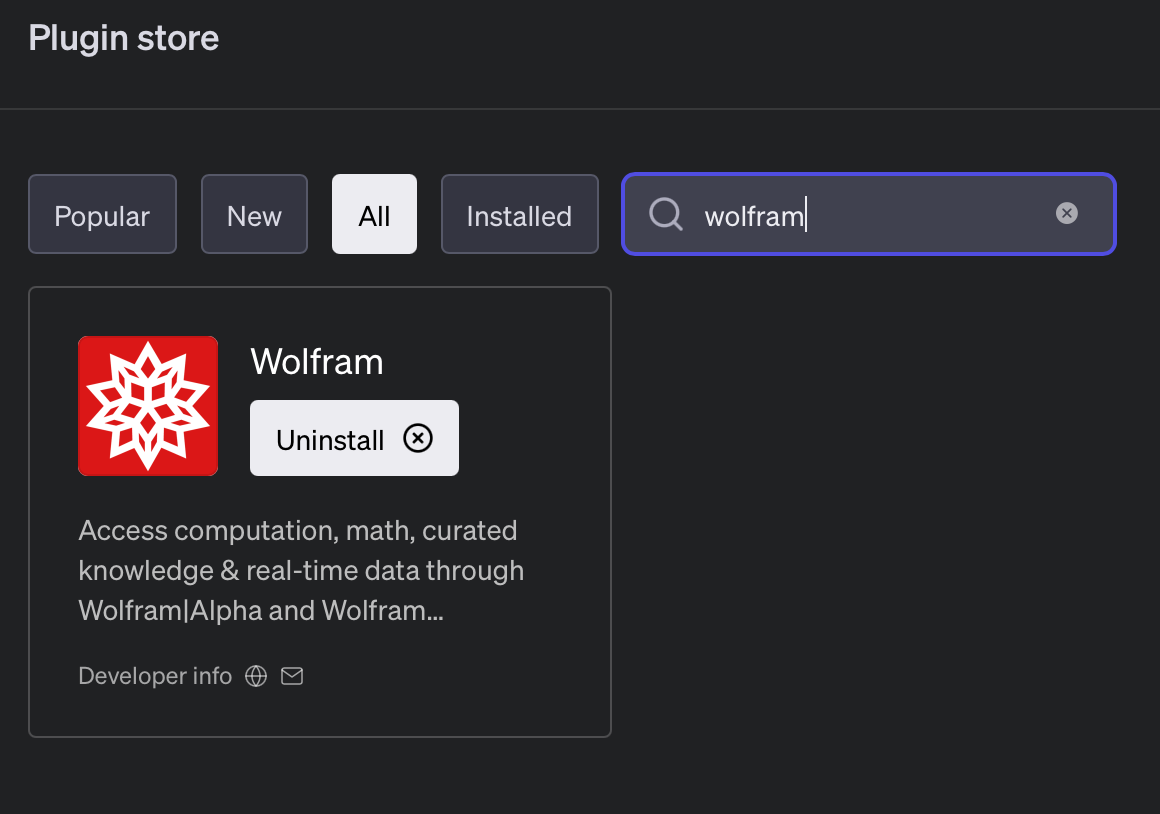Show Popular plugins
This screenshot has height=814, width=1160.
coord(102,214)
